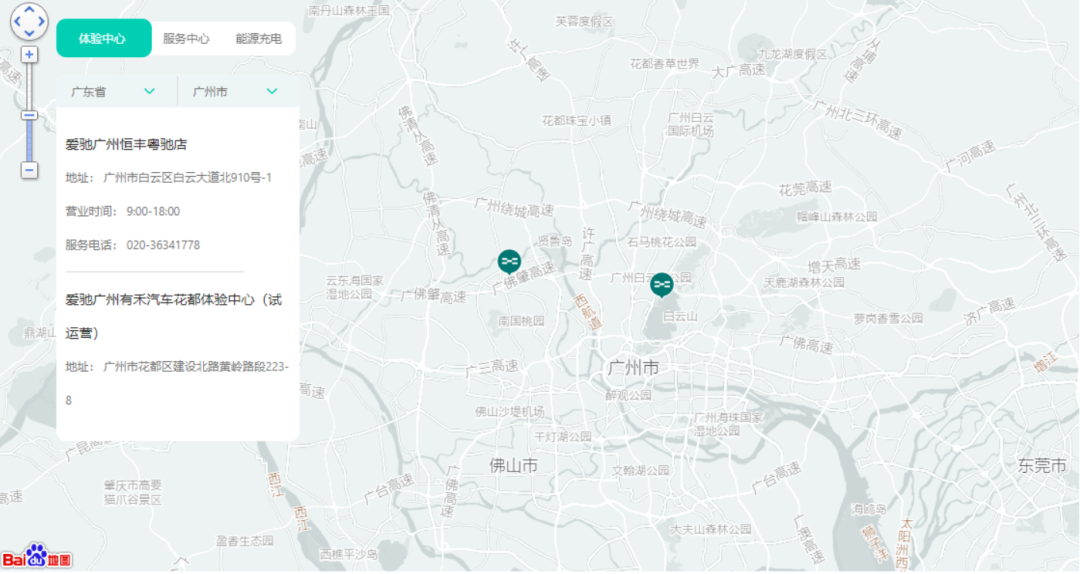Click the 西樵平沙岛 map label
The height and width of the screenshot is (574, 1080).
(x=349, y=555)
